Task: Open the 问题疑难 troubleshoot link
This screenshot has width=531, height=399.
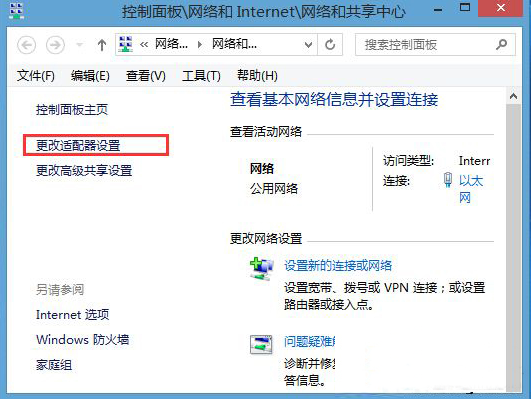Action: (x=310, y=342)
